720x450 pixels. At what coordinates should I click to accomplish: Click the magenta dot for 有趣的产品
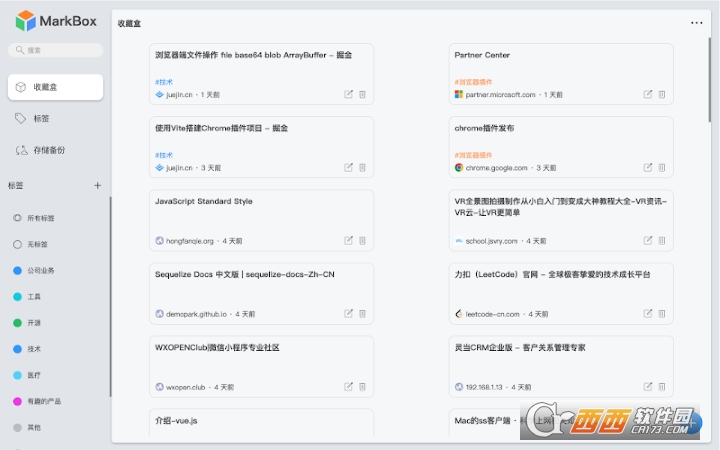tap(17, 401)
